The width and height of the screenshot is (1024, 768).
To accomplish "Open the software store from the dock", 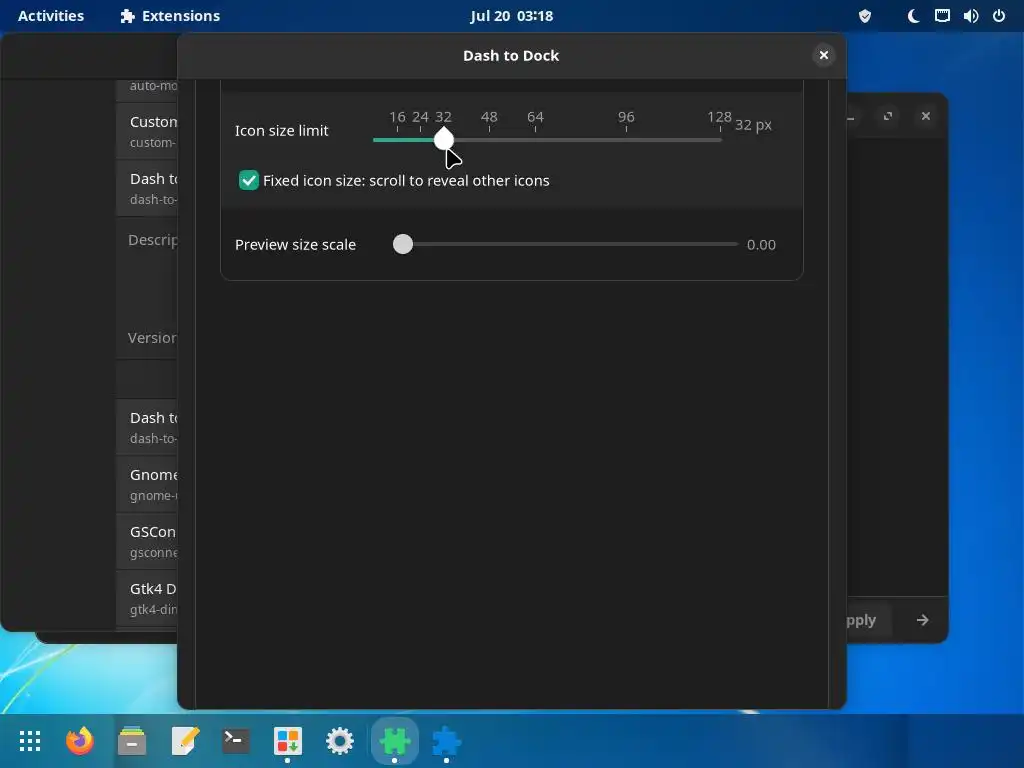I will coord(288,741).
